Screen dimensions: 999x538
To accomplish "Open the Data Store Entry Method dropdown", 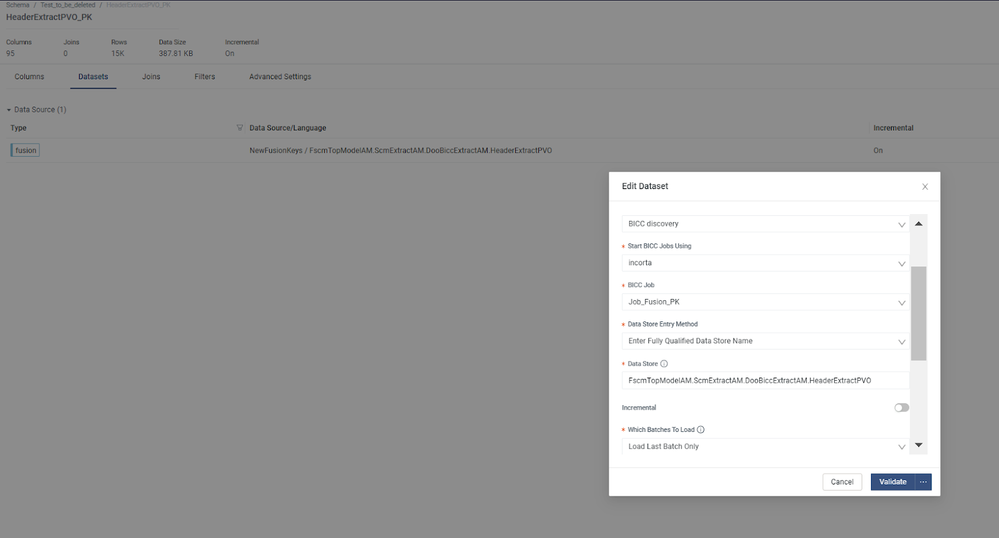I will (765, 341).
